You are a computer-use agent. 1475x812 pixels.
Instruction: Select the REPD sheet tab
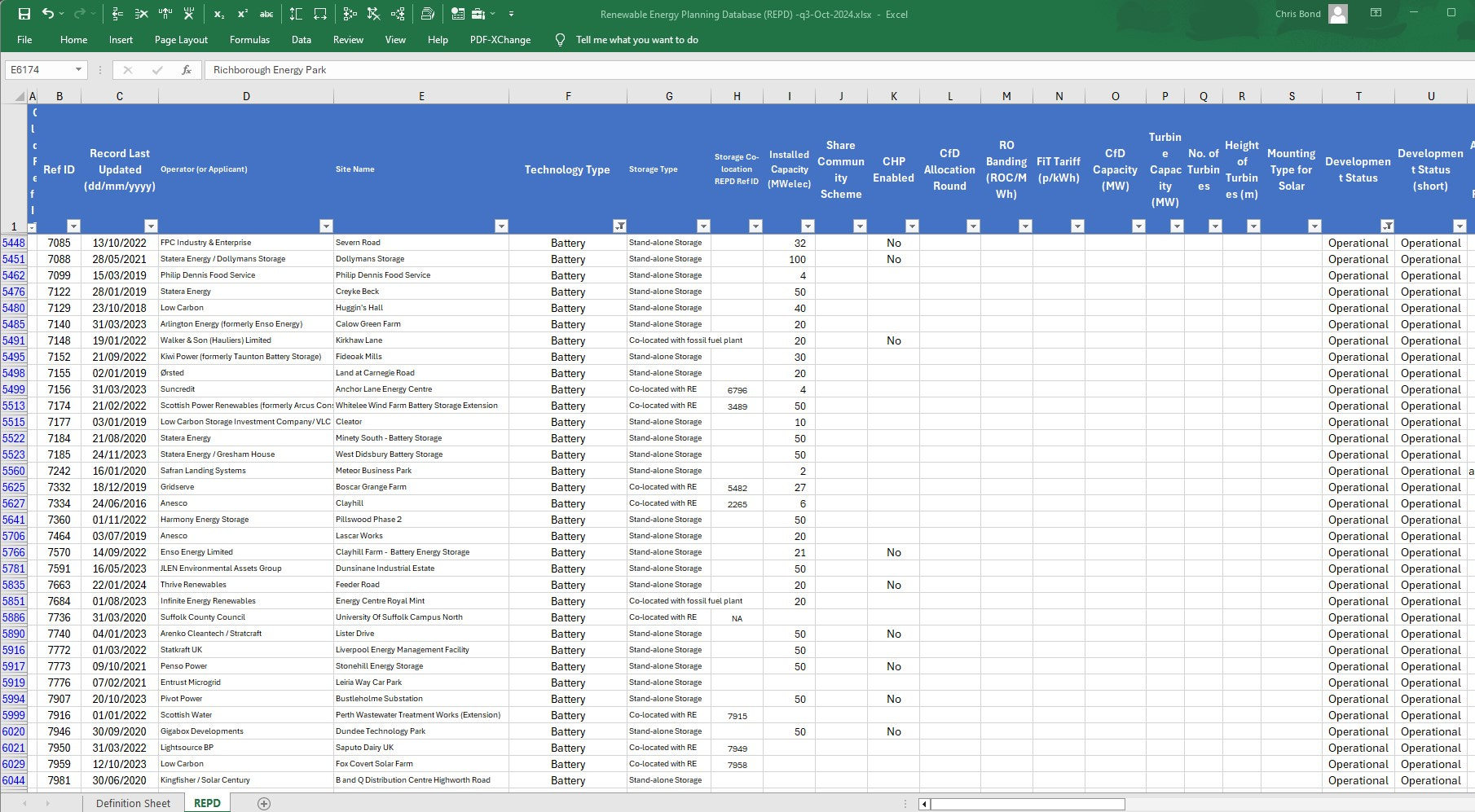tap(207, 804)
